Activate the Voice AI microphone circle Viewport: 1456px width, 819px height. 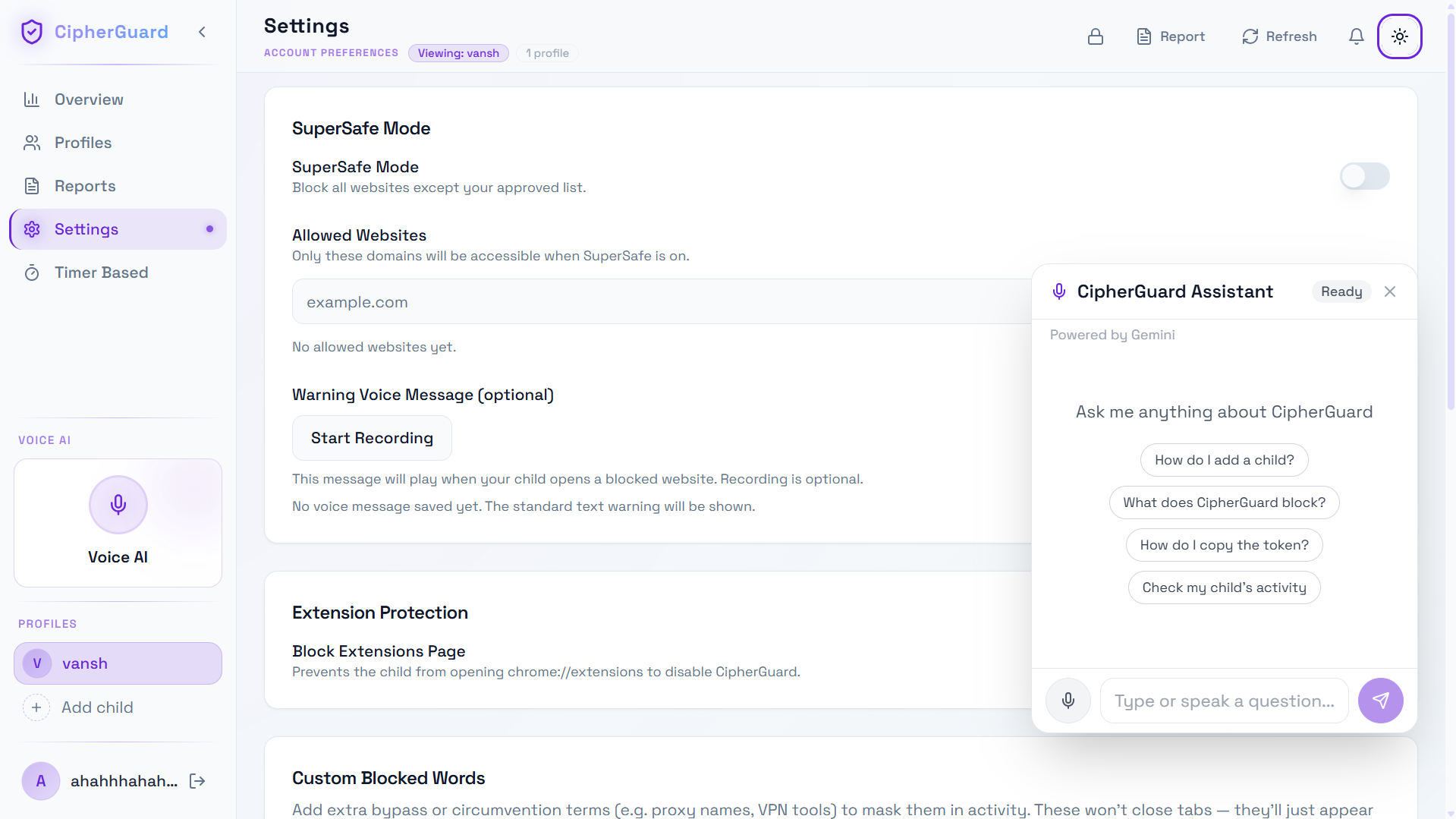click(118, 505)
